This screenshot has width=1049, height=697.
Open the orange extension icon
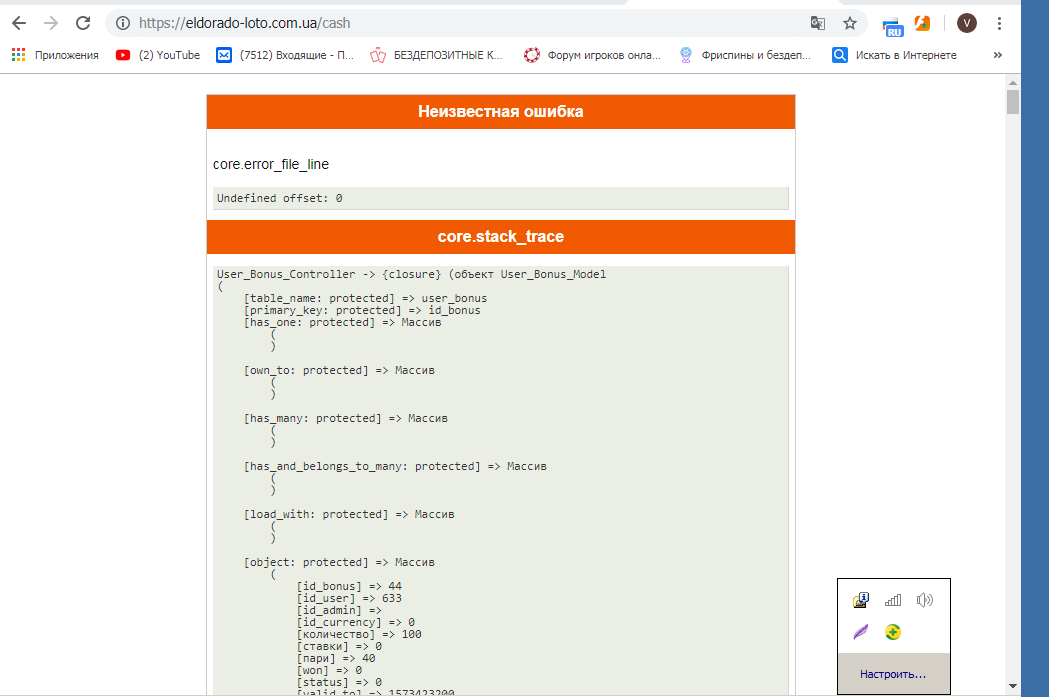pos(923,23)
